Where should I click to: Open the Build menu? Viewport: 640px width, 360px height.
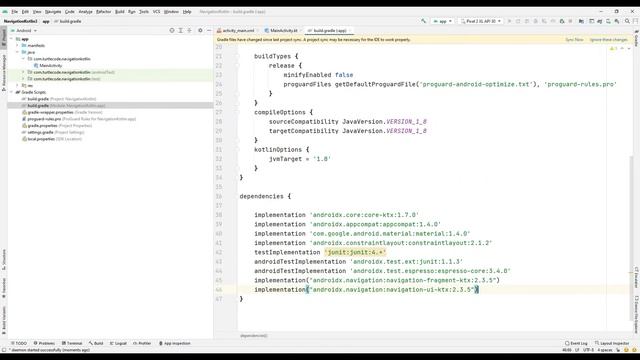pos(120,12)
